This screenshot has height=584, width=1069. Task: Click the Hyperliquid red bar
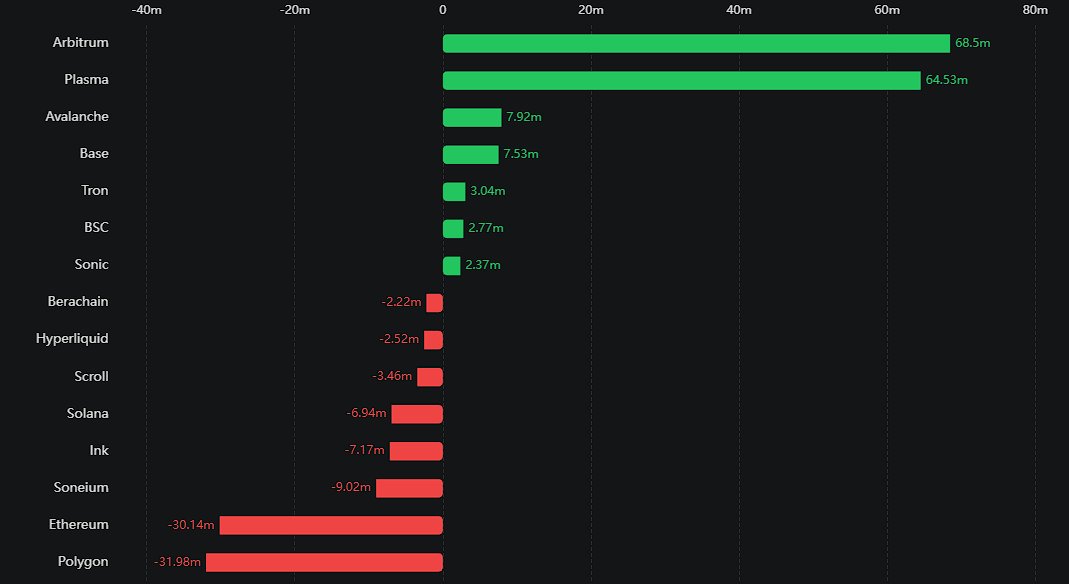click(x=433, y=339)
